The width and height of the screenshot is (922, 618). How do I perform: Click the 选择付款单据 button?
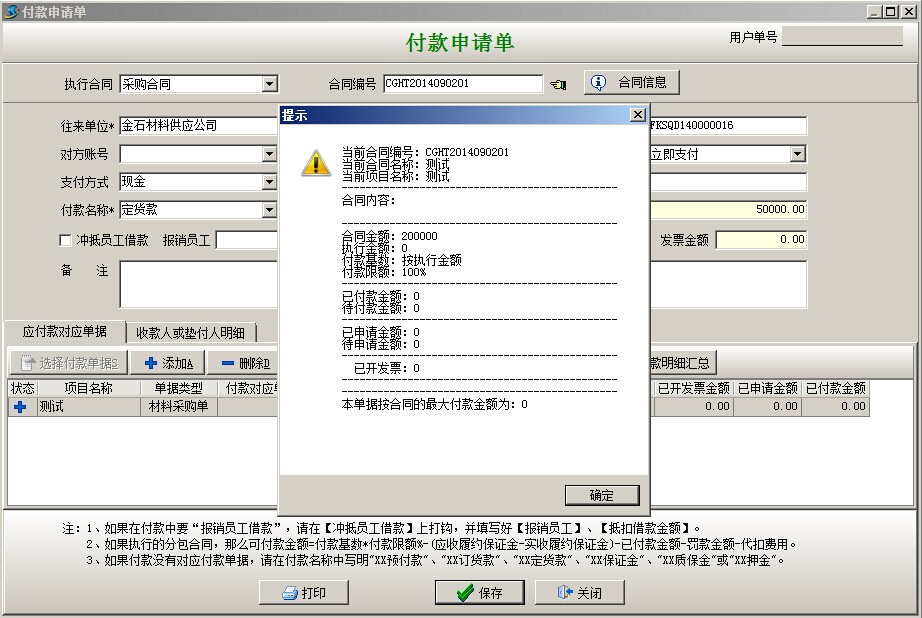(x=69, y=363)
